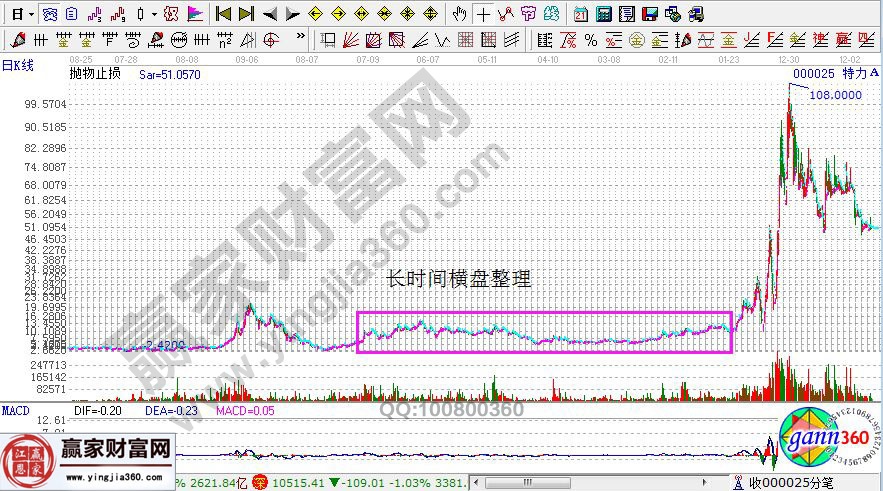Select the hand pan tool
This screenshot has height=491, width=883.
pos(459,14)
